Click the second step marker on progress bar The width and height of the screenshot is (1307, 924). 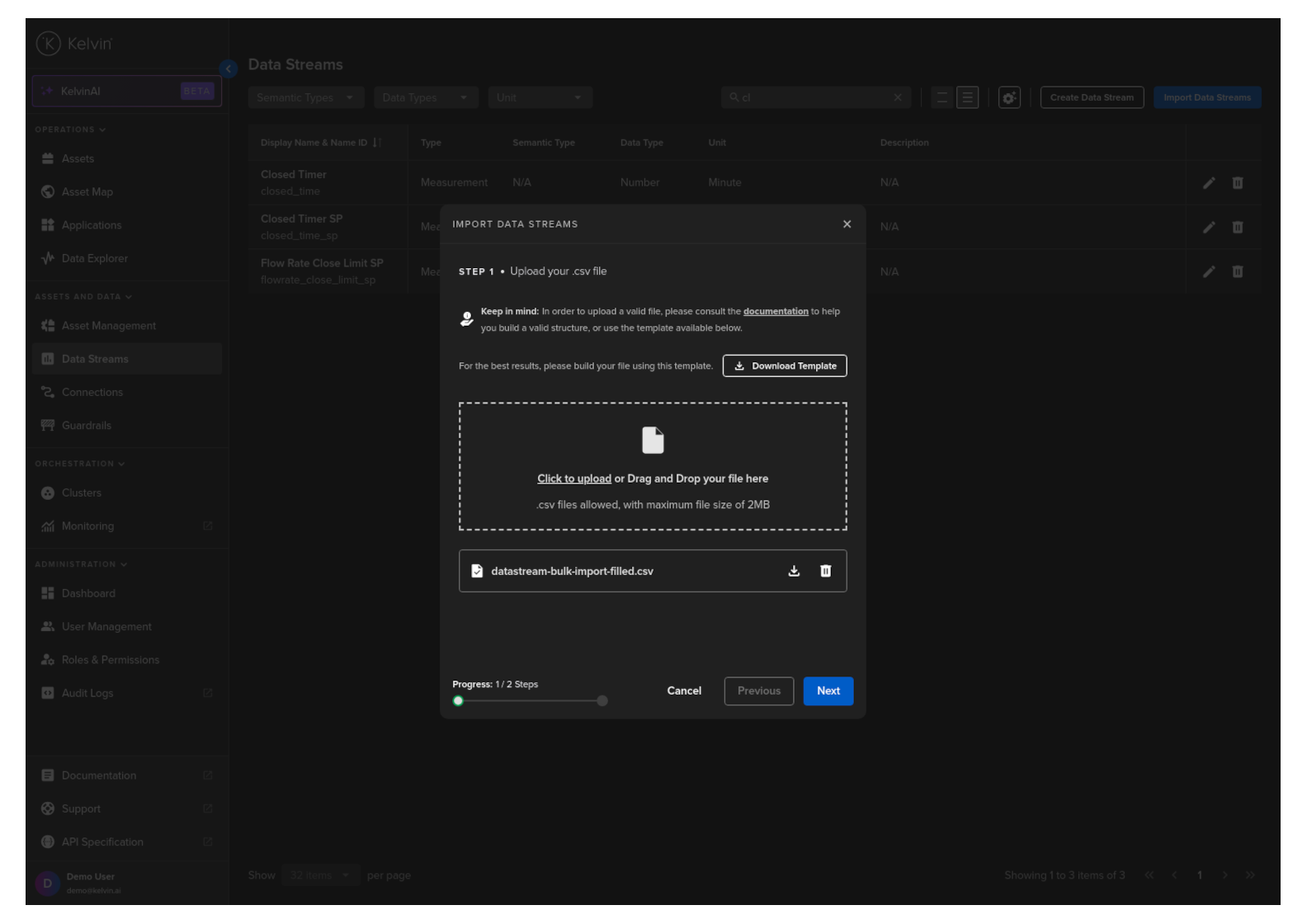pos(602,701)
